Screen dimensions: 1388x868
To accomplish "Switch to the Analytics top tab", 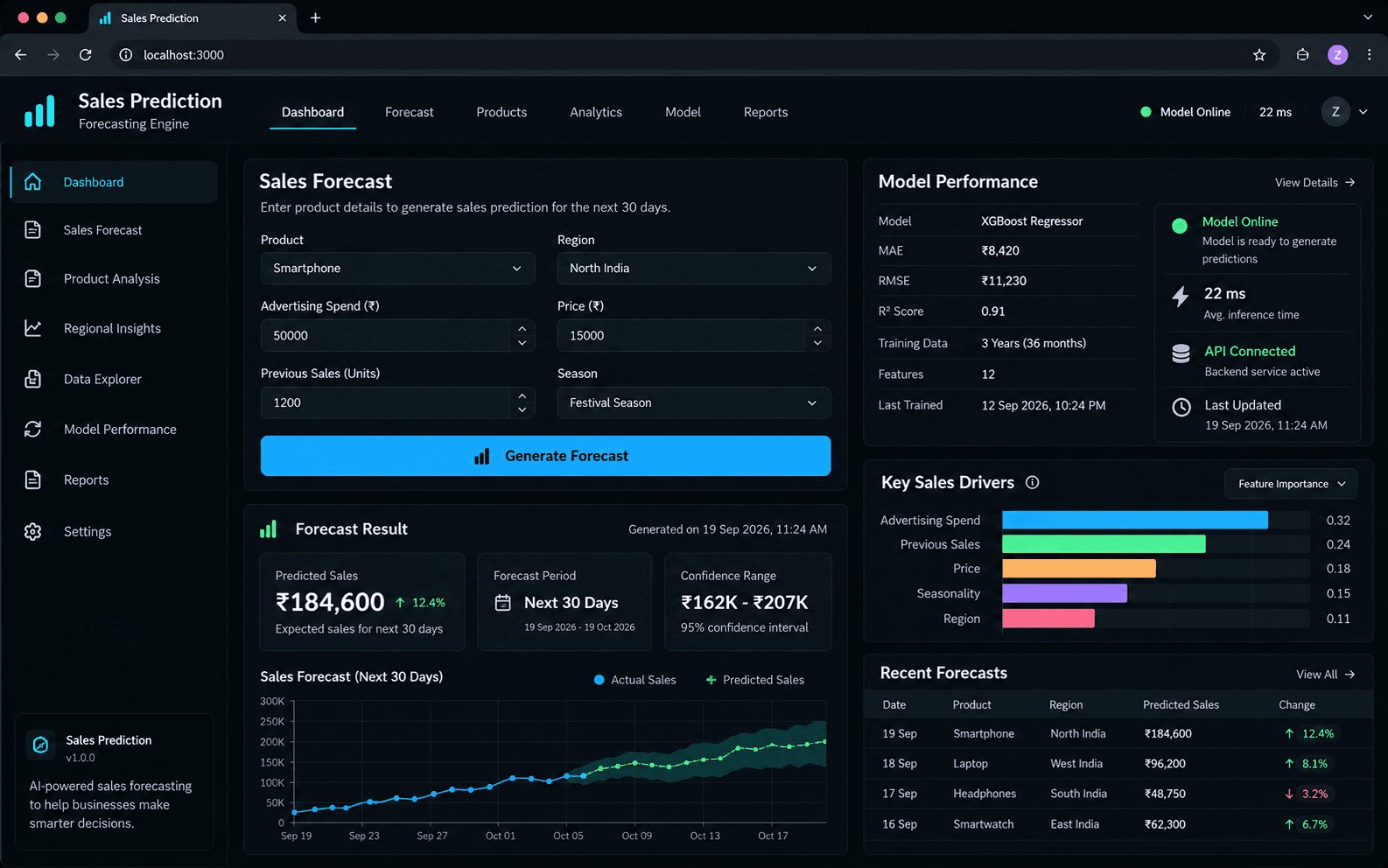I will point(596,112).
